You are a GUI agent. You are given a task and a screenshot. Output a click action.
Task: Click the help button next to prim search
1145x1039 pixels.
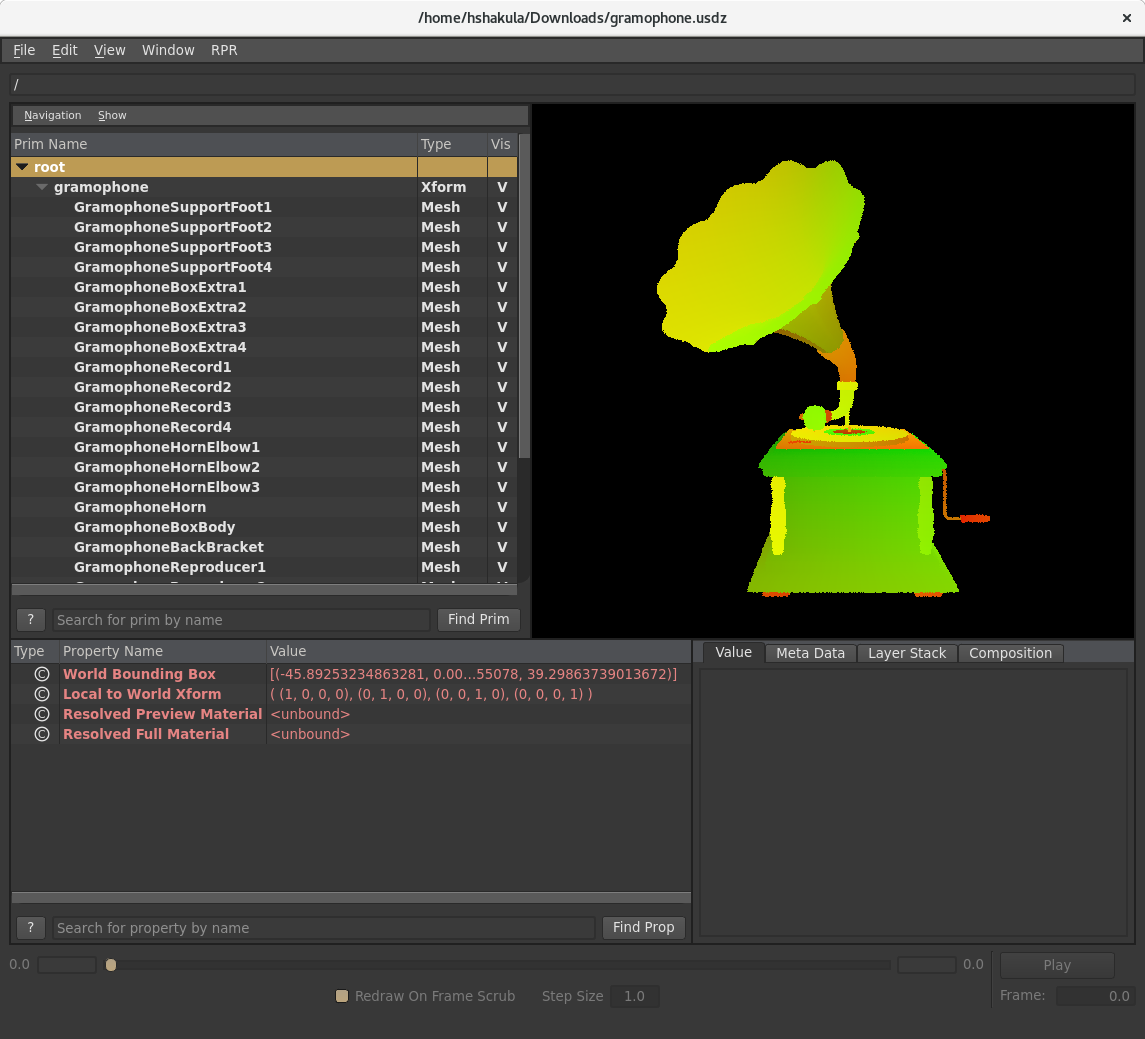(x=31, y=620)
